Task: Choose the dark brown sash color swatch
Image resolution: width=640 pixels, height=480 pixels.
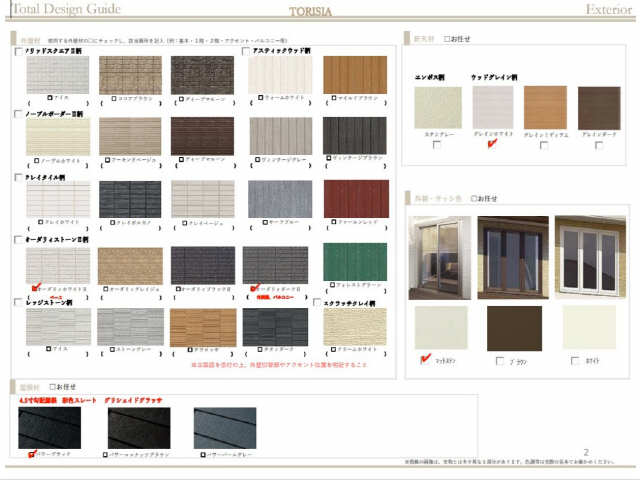Action: [x=514, y=328]
